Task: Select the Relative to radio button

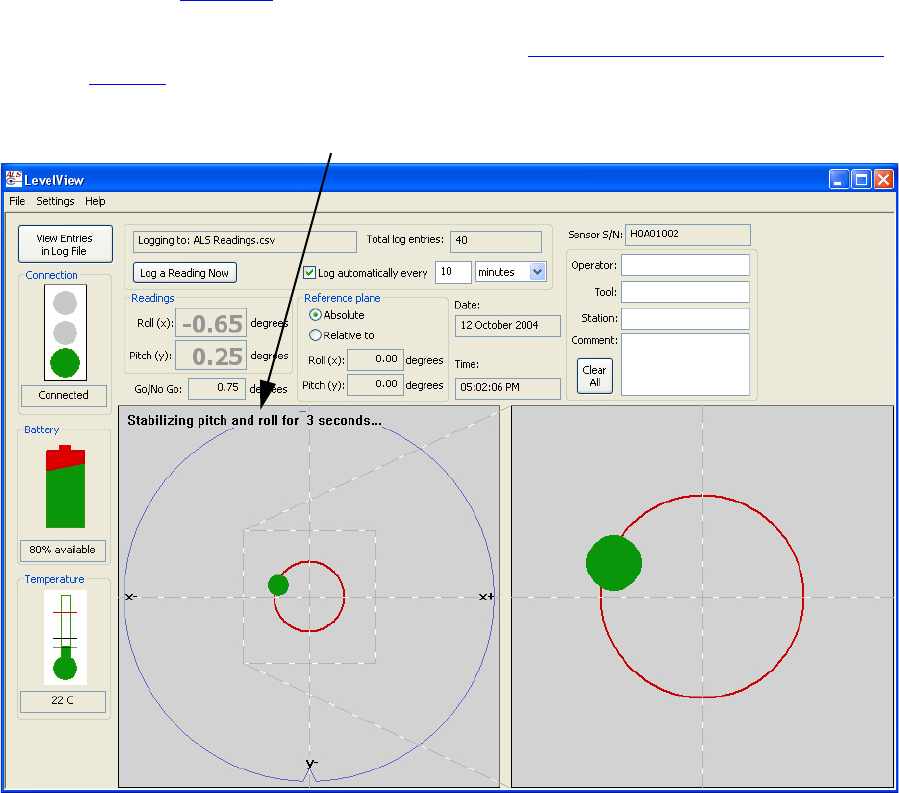Action: coord(316,335)
